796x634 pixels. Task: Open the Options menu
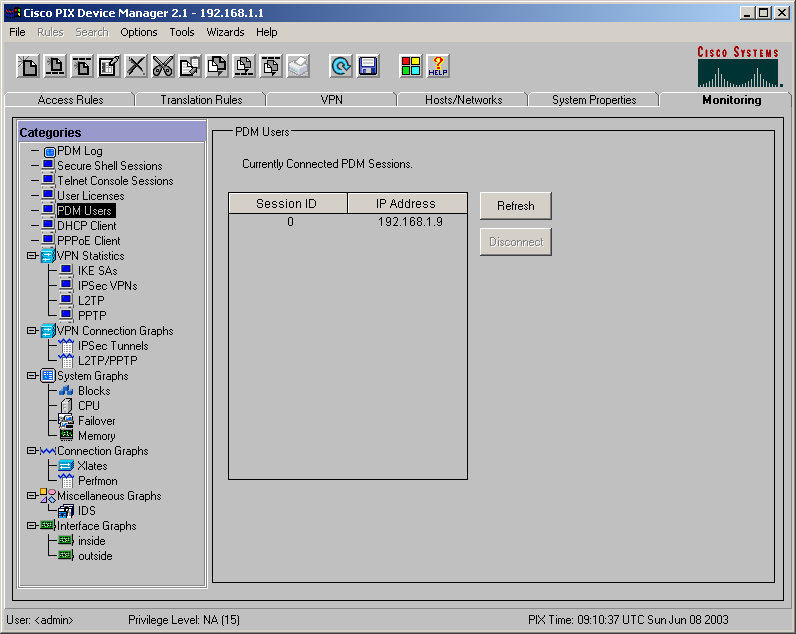point(139,32)
